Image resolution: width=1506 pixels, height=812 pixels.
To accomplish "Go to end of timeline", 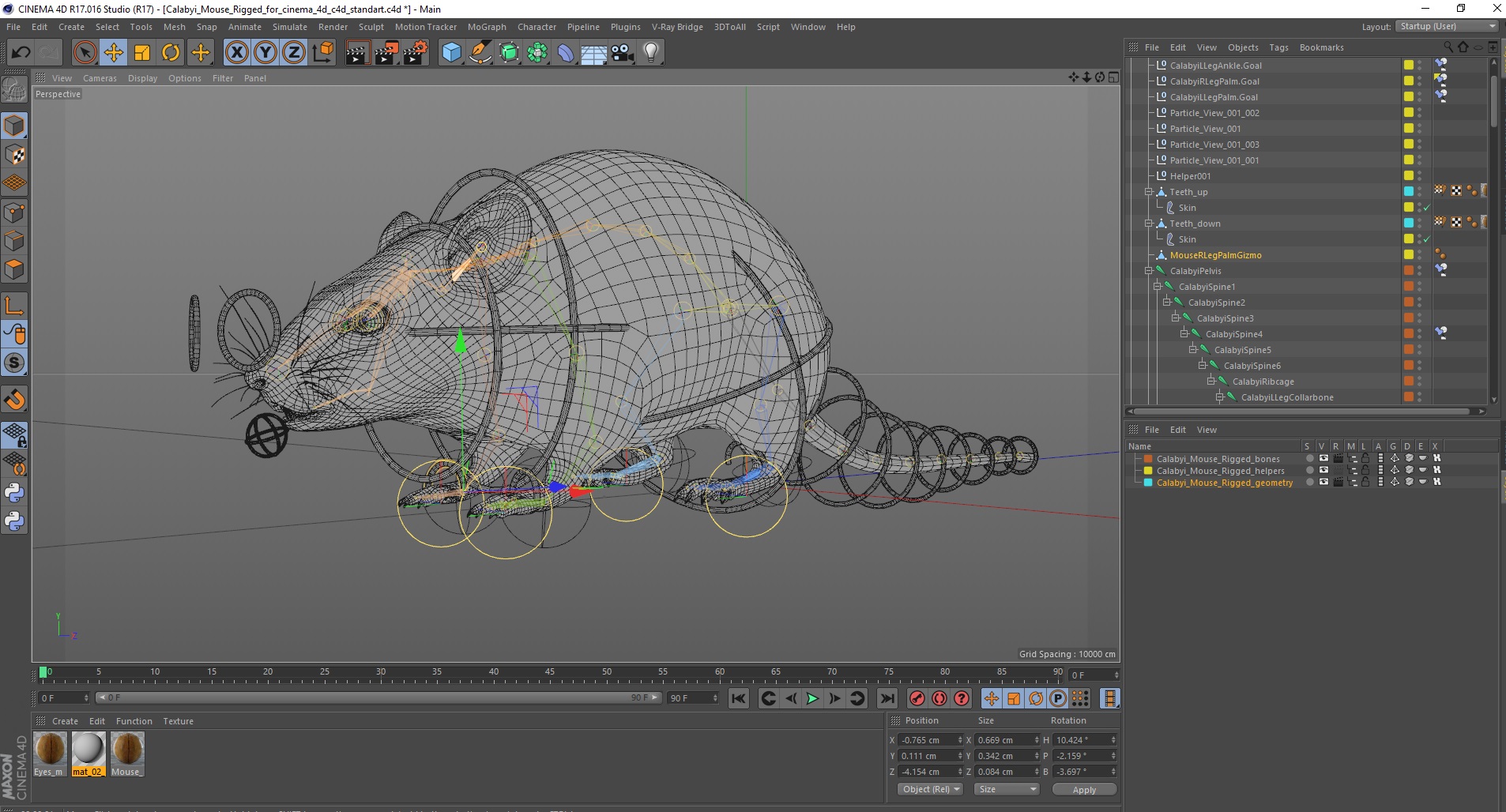I will point(887,698).
